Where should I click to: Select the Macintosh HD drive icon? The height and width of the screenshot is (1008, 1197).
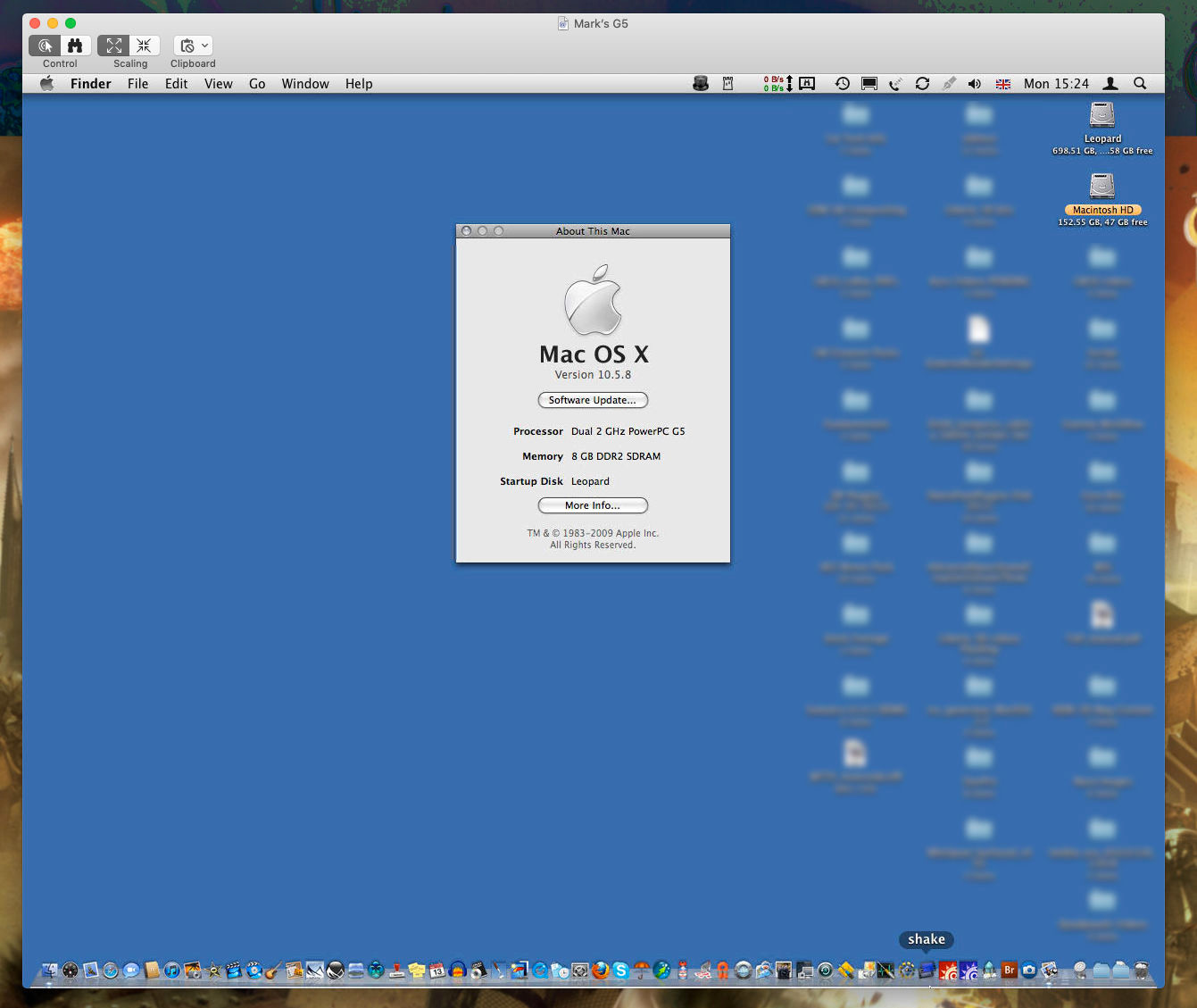[x=1102, y=187]
